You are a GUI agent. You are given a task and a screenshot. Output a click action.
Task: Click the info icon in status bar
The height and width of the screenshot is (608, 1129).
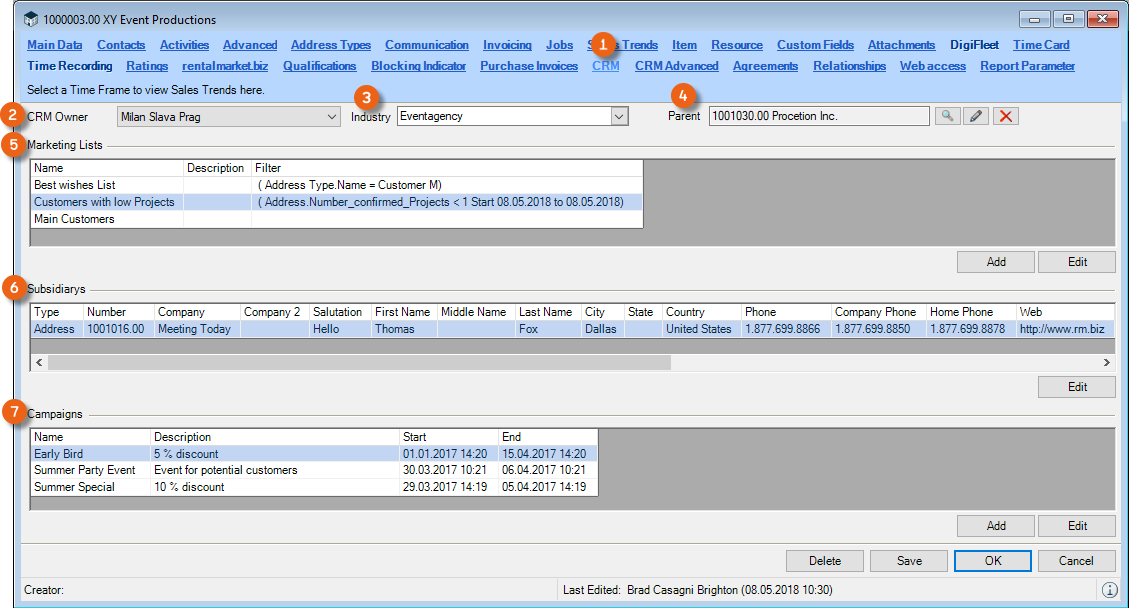(x=1109, y=590)
